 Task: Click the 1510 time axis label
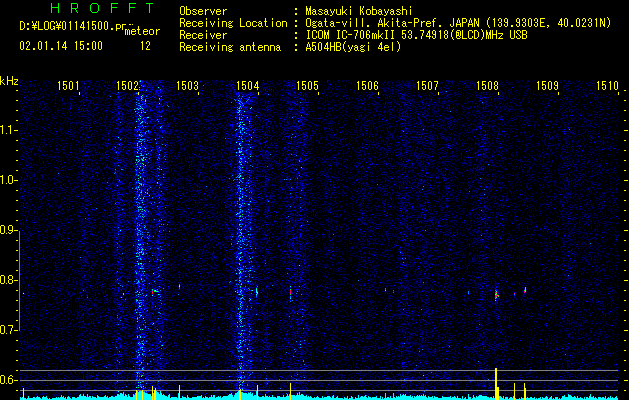point(607,86)
